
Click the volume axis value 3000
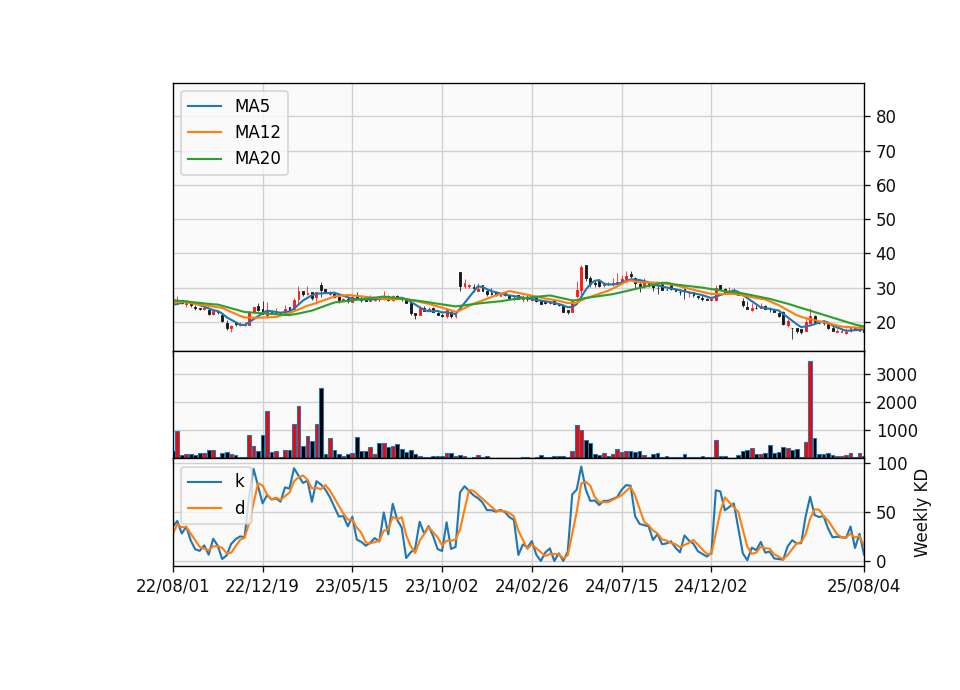click(896, 375)
